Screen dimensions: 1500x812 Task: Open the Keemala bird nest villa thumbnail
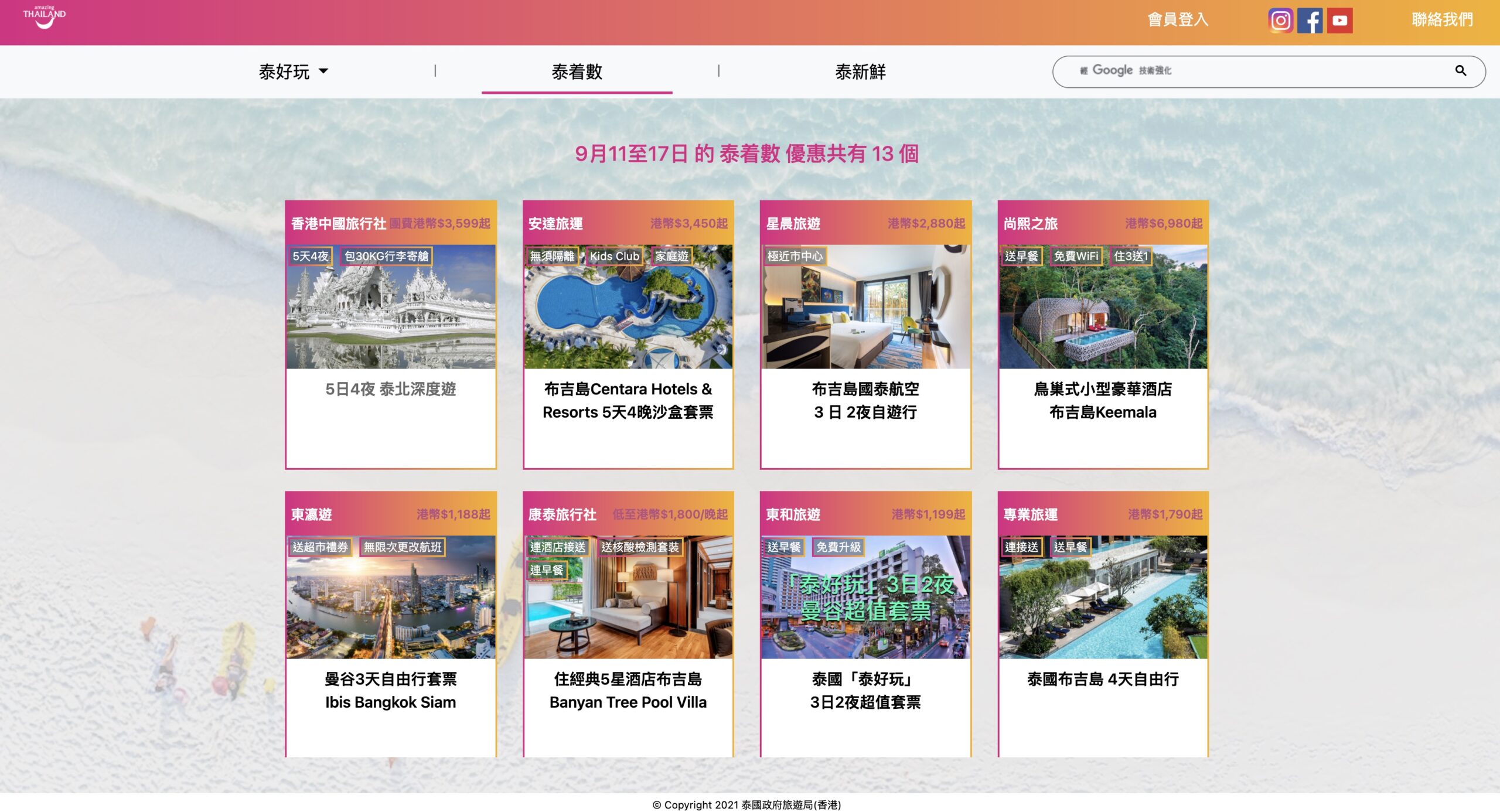pyautogui.click(x=1103, y=306)
